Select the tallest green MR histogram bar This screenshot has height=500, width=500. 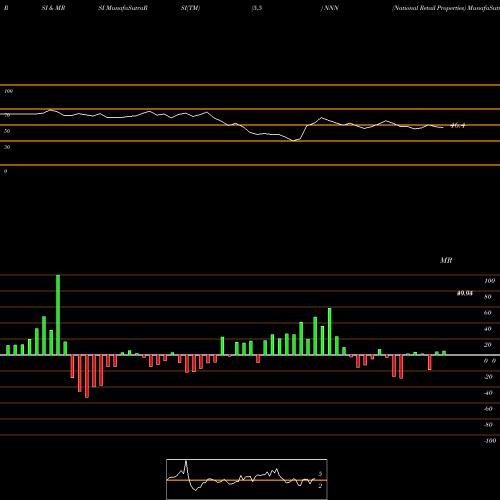58,315
